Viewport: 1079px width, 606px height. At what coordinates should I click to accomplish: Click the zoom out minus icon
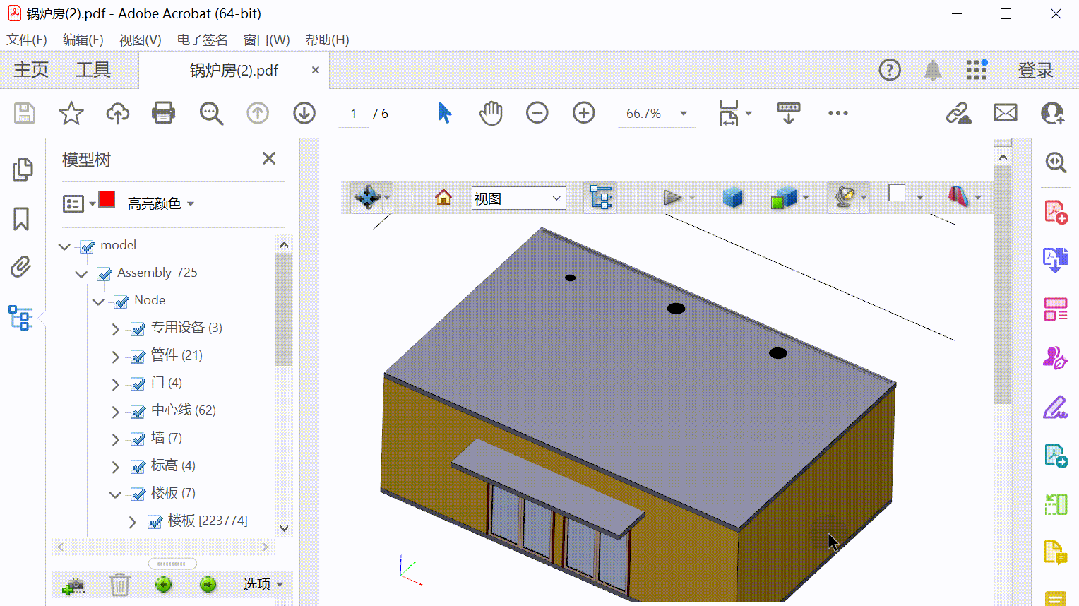(x=537, y=113)
